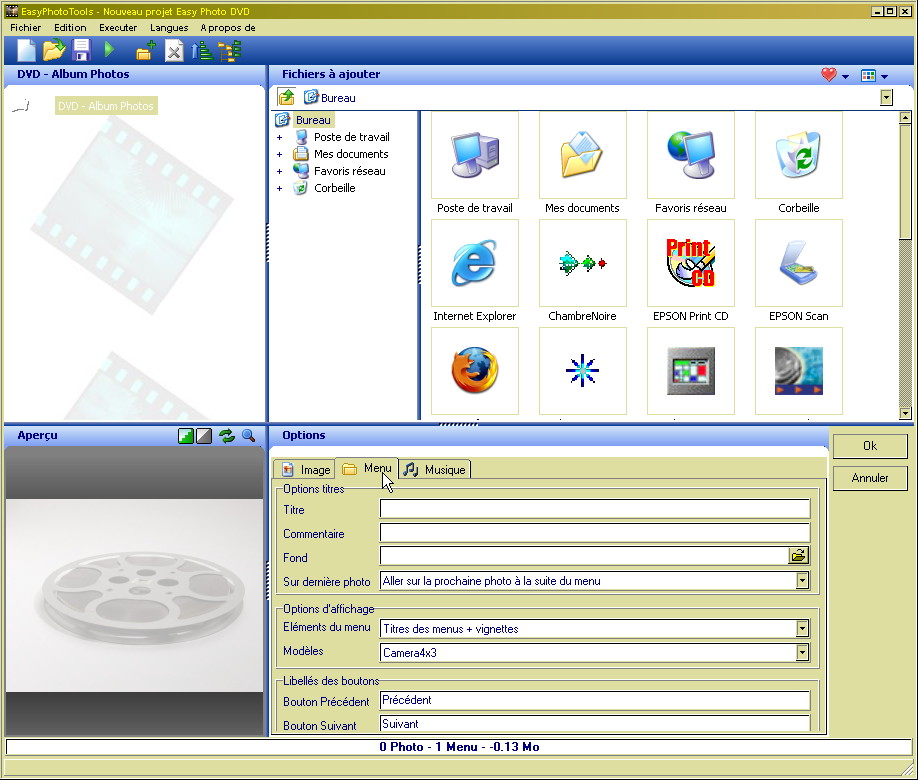Select the Internet Explorer thumbnail

tap(474, 263)
